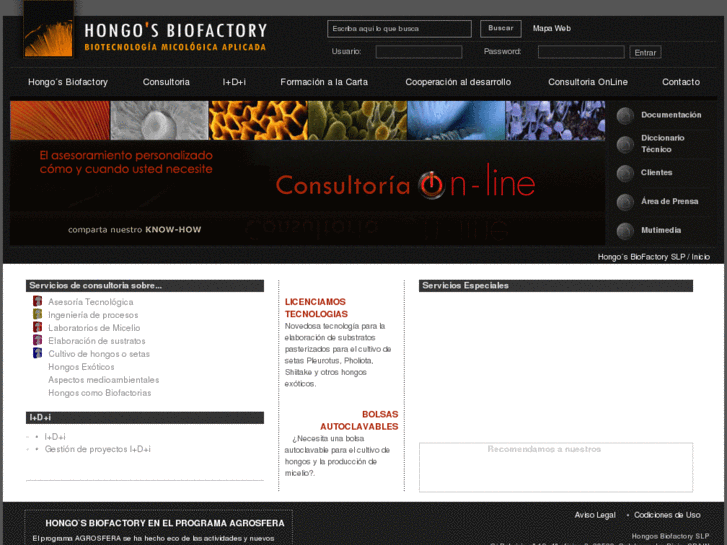The image size is (727, 545).
Task: Click the Consultoría On-line banner
Action: (x=308, y=193)
